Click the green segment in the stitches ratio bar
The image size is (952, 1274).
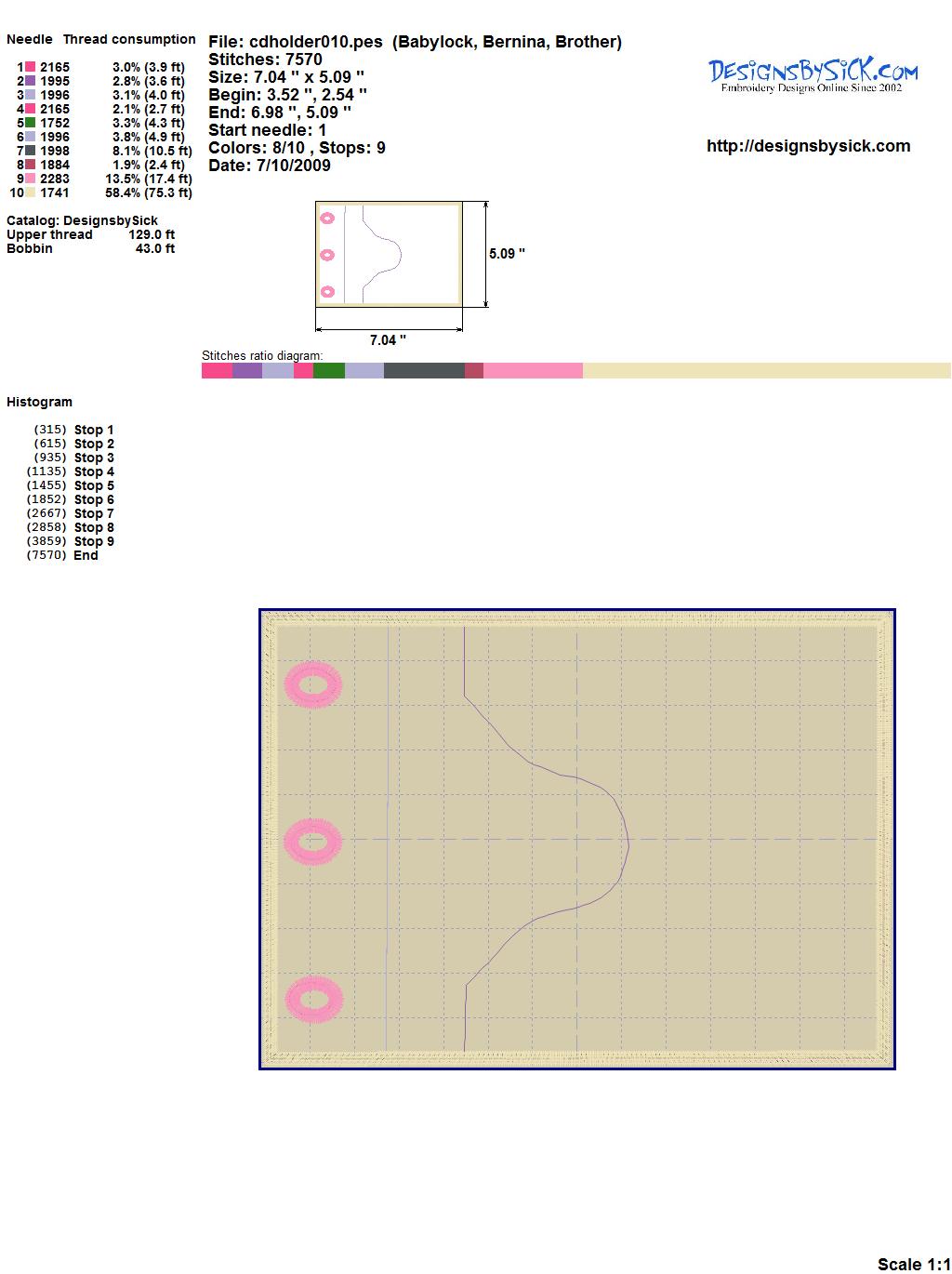329,371
